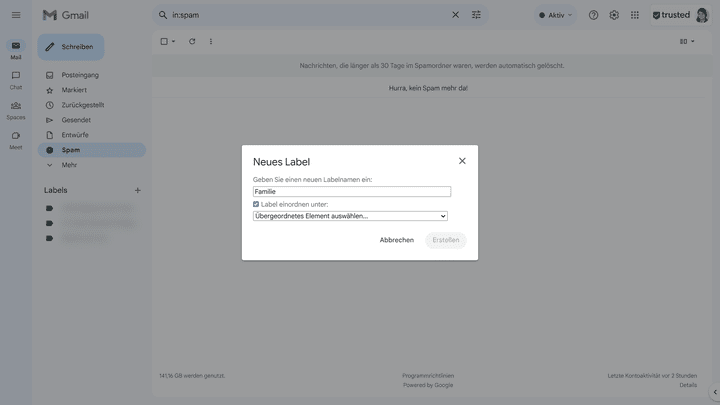Viewport: 720px width, 405px height.
Task: Open the Spaces section
Action: pos(16,110)
